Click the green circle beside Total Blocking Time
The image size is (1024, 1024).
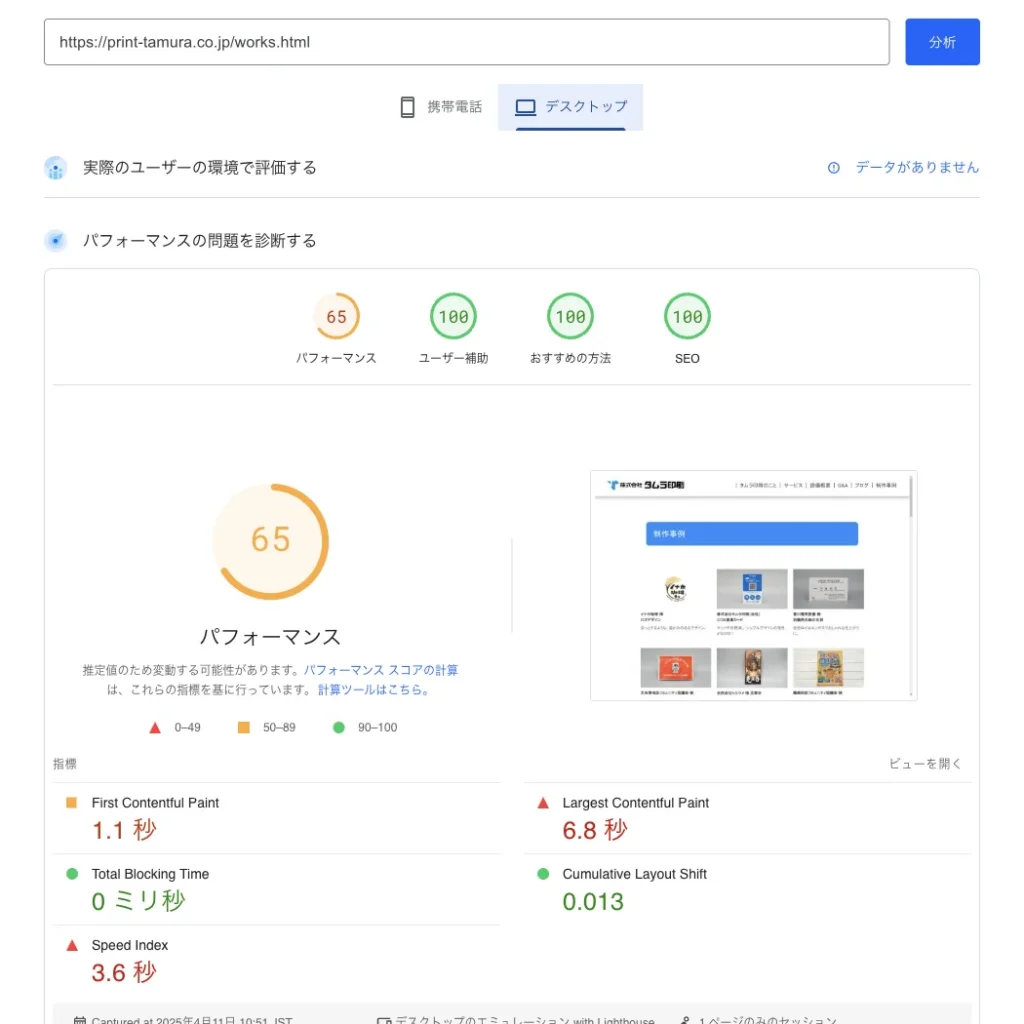click(x=72, y=874)
